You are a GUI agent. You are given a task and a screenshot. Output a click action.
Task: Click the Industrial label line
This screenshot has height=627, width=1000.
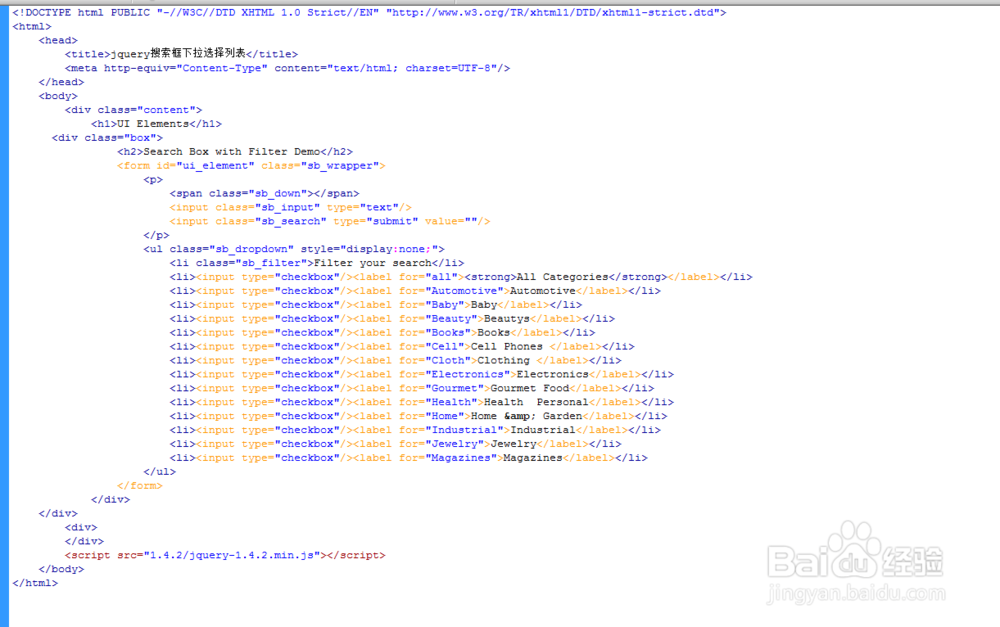pyautogui.click(x=415, y=431)
